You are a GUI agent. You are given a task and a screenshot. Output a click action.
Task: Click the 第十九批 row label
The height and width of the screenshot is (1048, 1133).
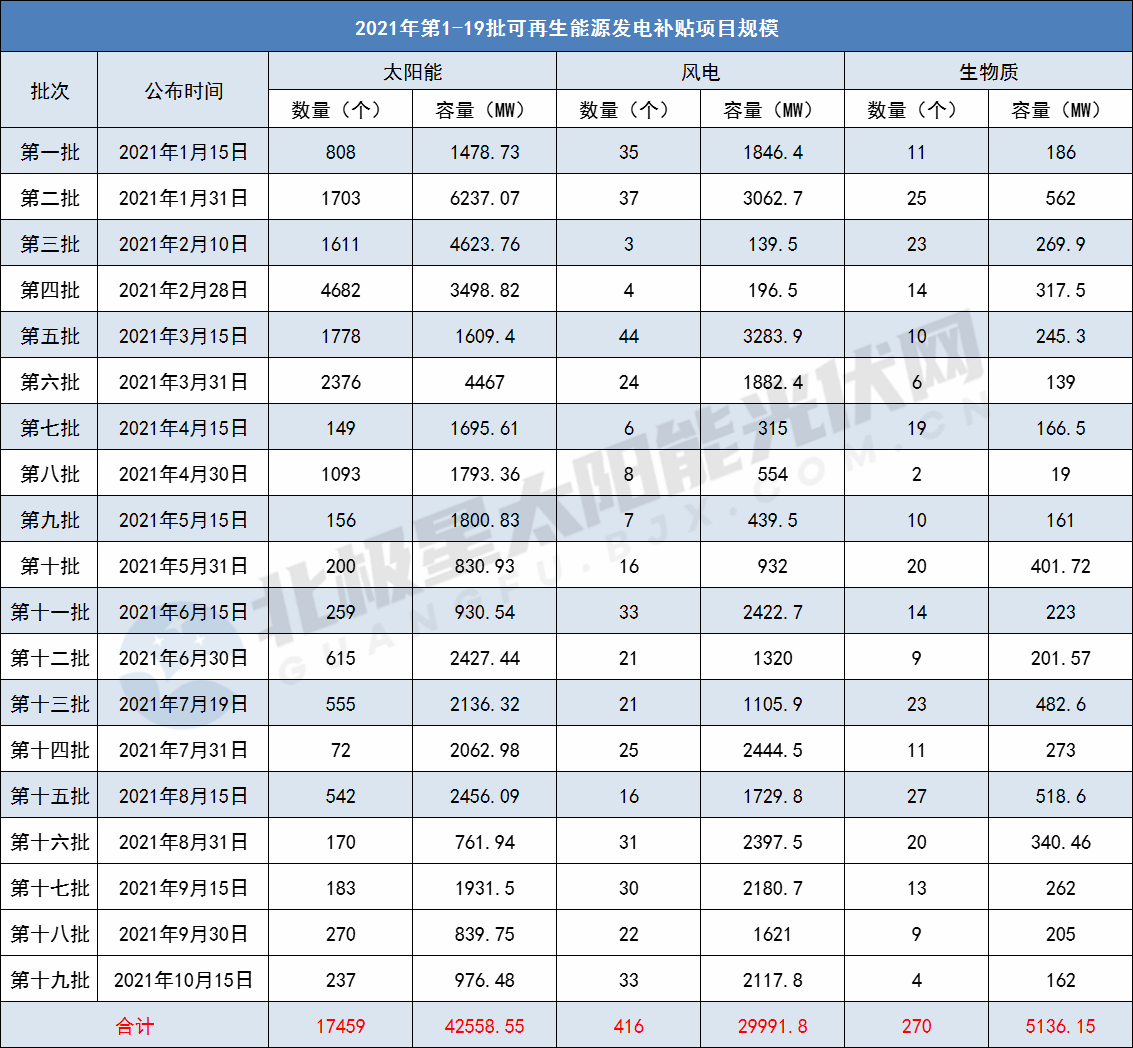click(50, 980)
